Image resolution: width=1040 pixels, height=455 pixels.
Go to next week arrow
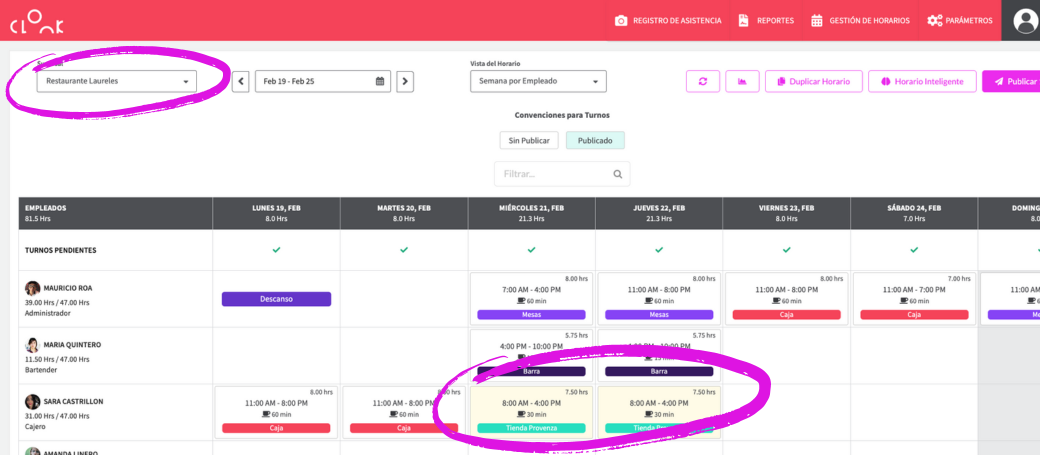pos(405,81)
